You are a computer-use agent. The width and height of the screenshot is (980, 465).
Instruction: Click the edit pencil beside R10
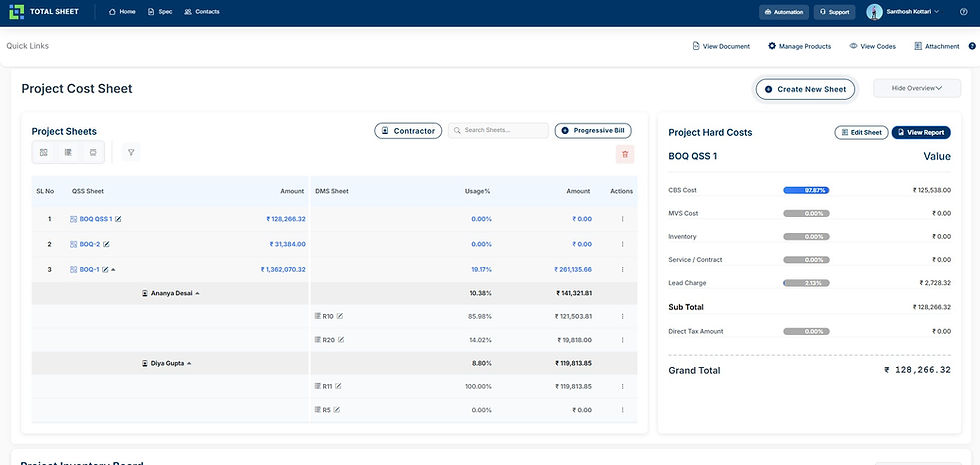click(x=340, y=316)
